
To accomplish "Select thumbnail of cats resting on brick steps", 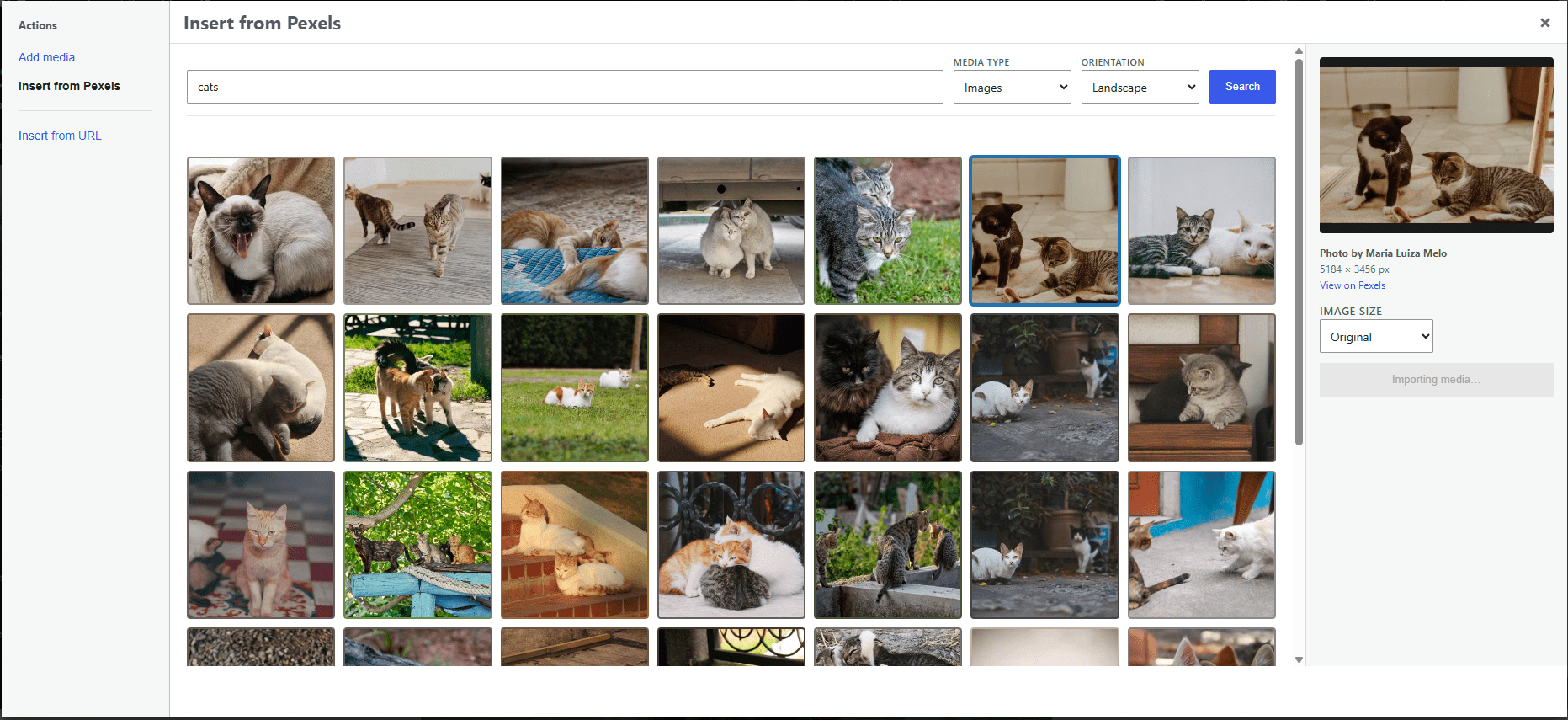I will pos(575,545).
